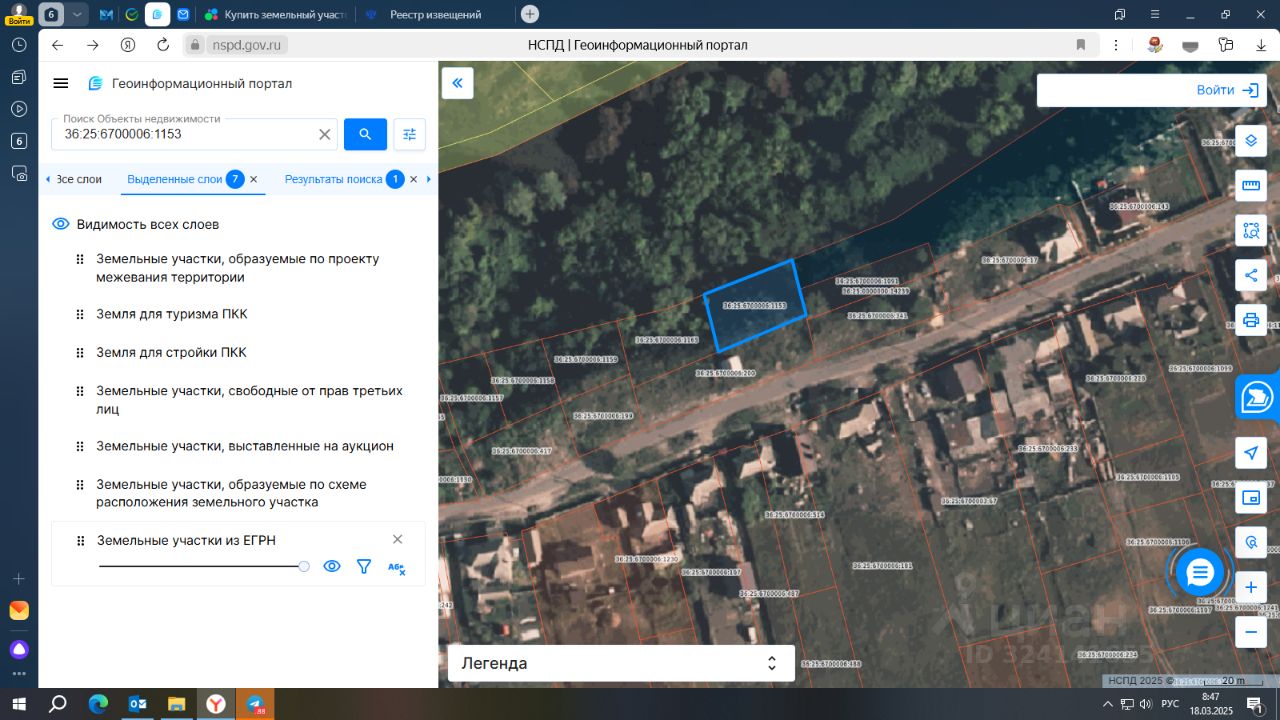This screenshot has height=720, width=1280.
Task: Select the ruler measurement tool
Action: (x=1250, y=185)
